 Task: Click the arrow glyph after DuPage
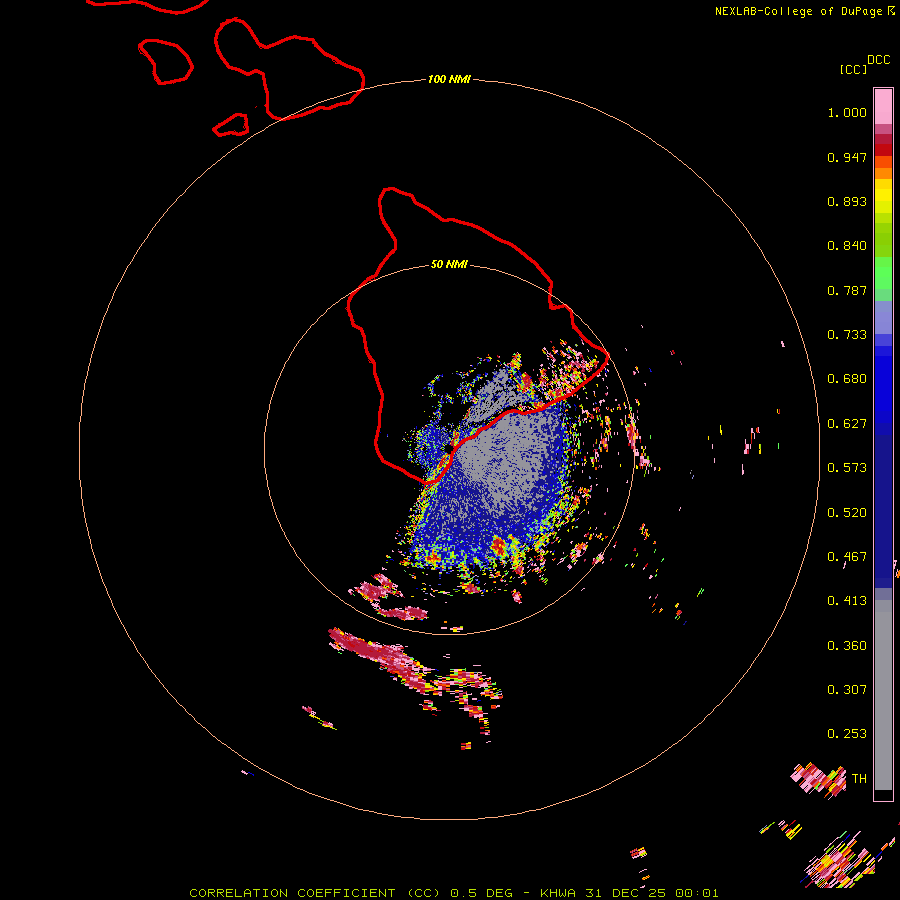click(x=891, y=11)
